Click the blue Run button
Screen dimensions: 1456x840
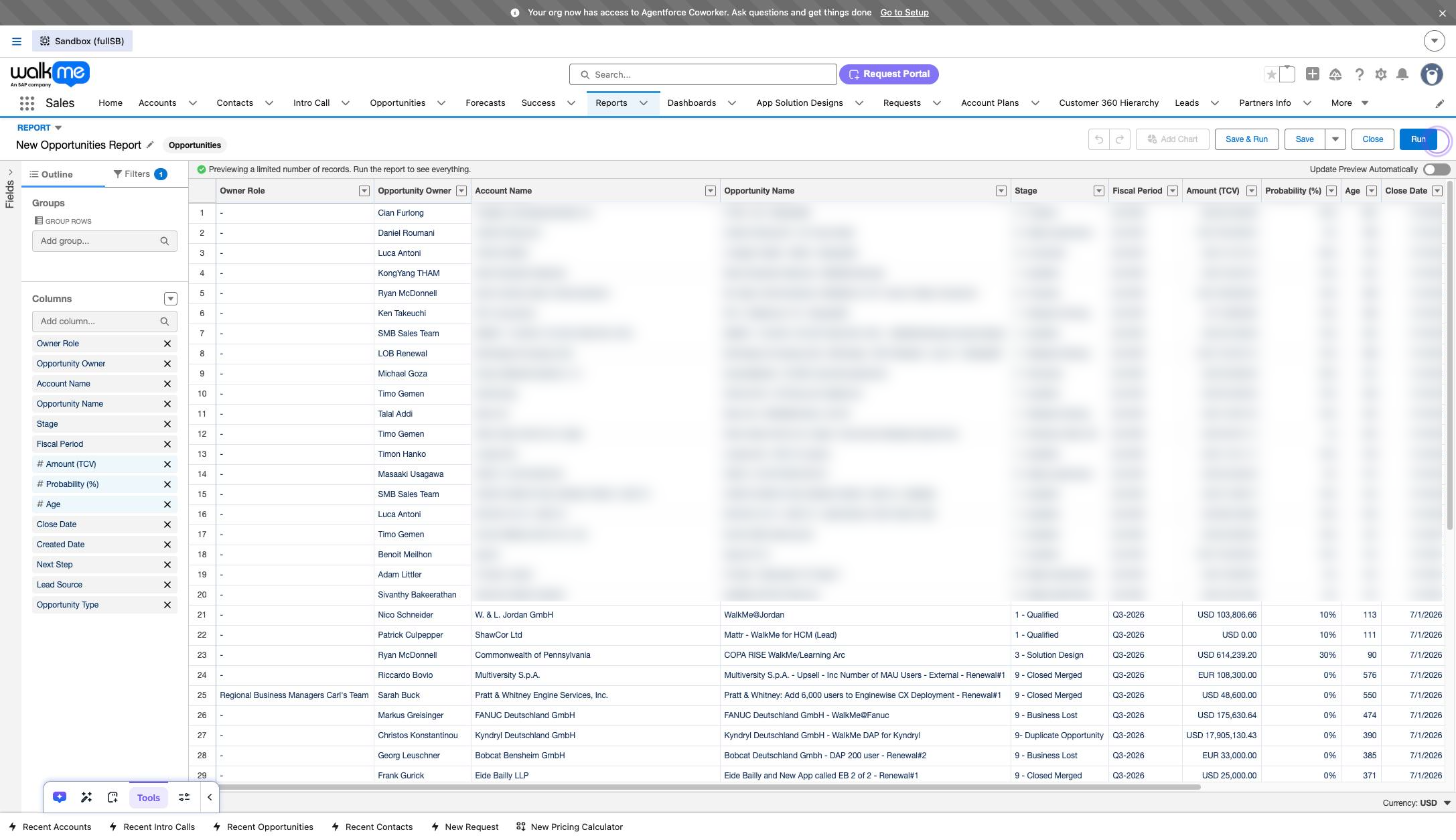(x=1418, y=139)
